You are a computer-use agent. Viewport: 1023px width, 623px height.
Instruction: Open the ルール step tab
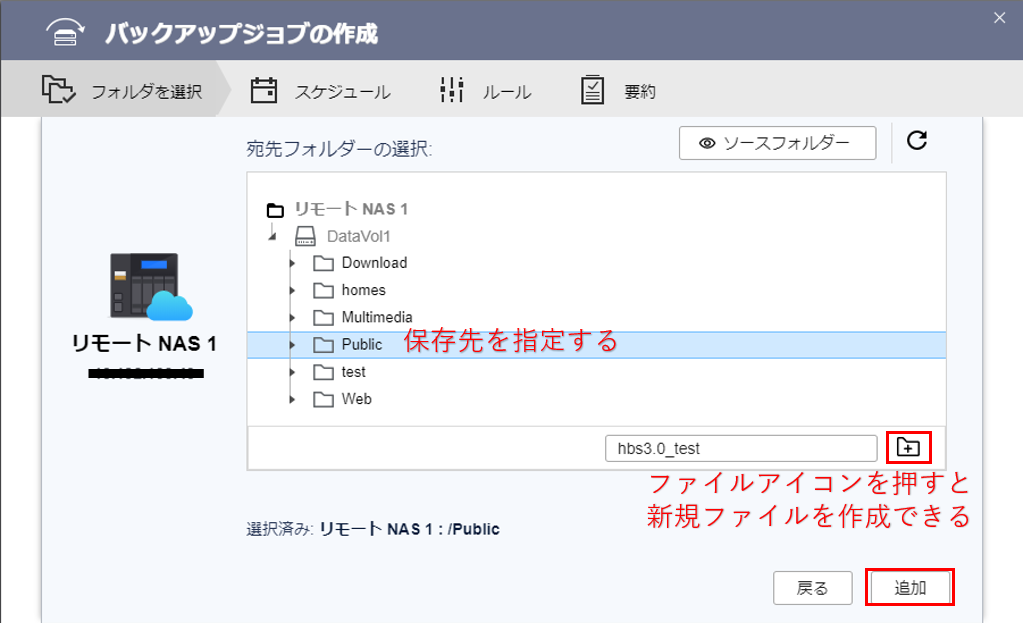[x=486, y=92]
